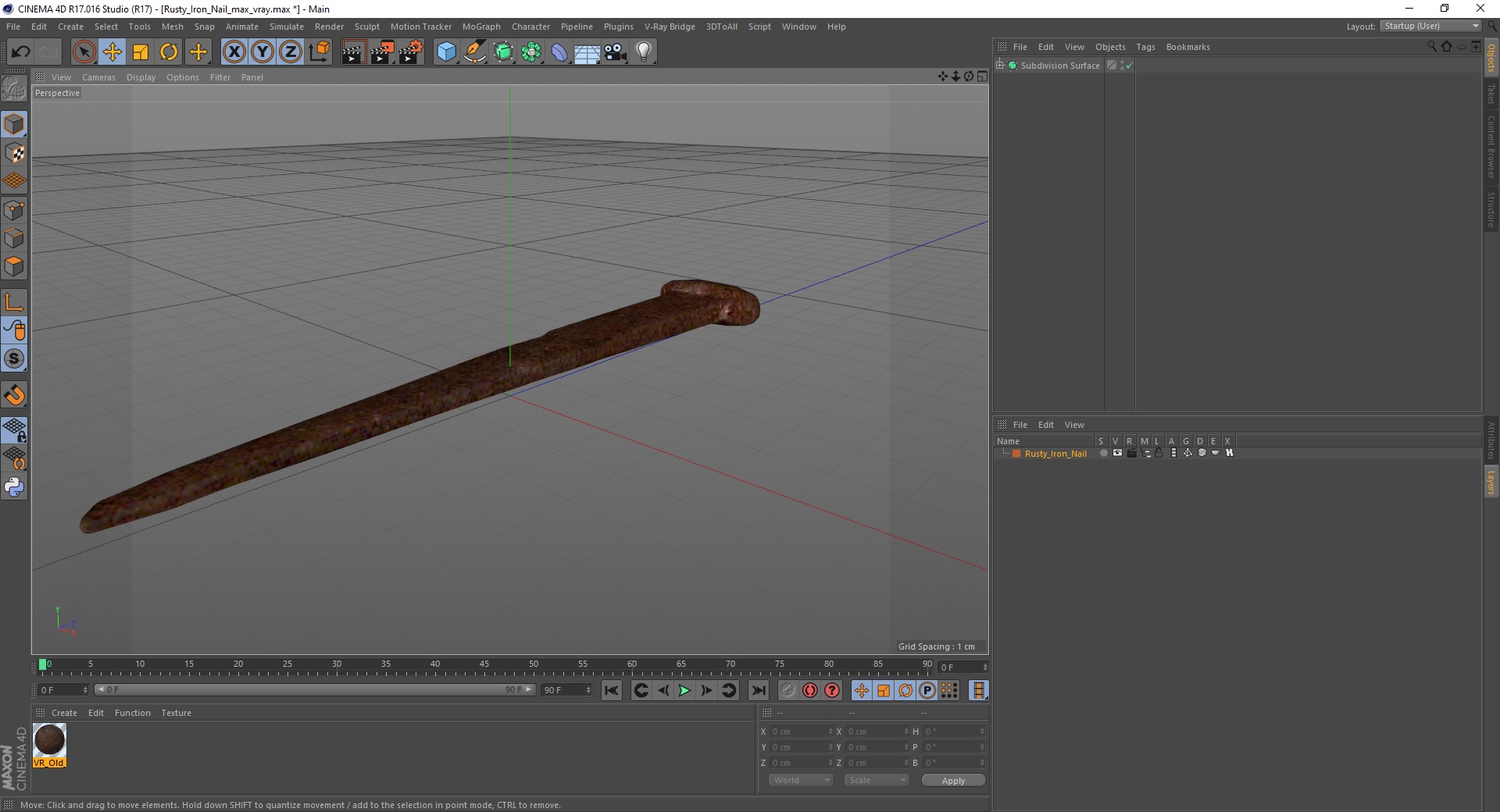Select the Live Selection tool
The height and width of the screenshot is (812, 1500).
click(84, 52)
